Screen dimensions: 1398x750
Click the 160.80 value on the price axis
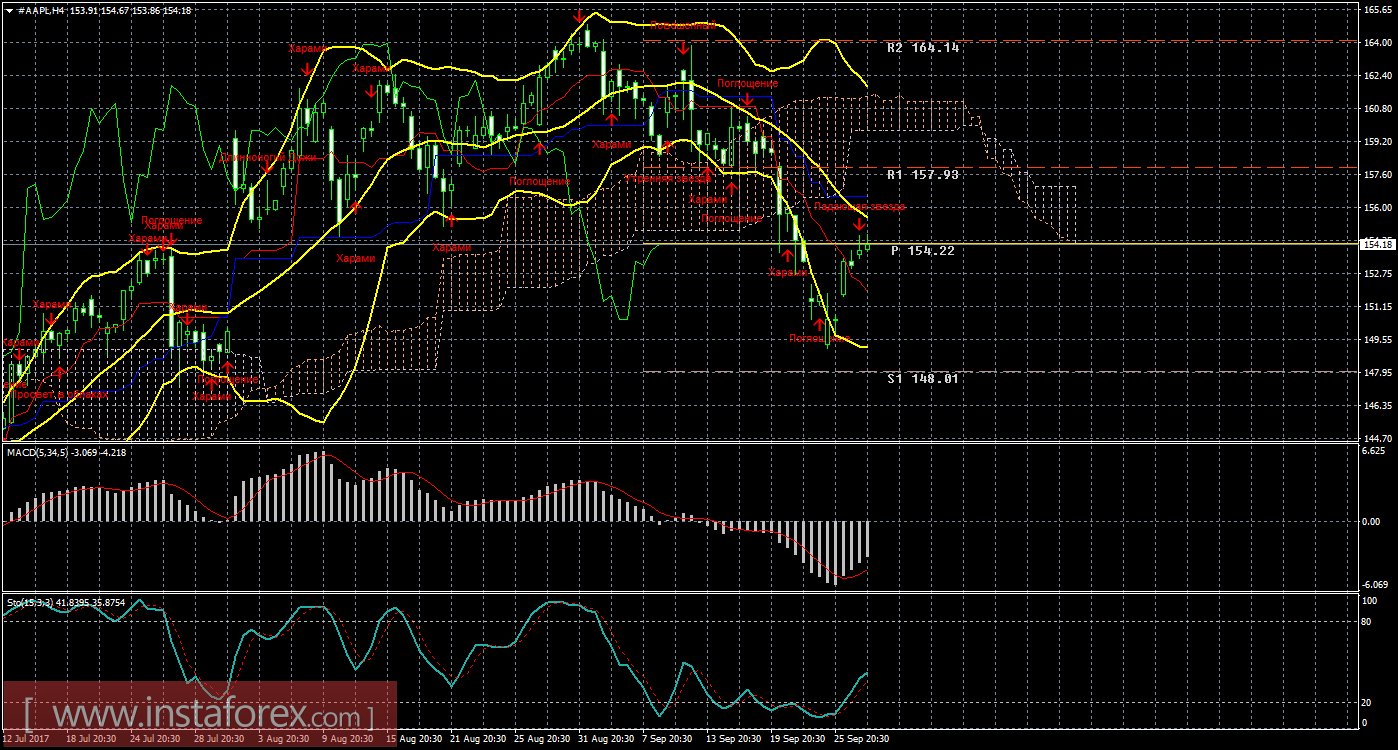[1378, 109]
